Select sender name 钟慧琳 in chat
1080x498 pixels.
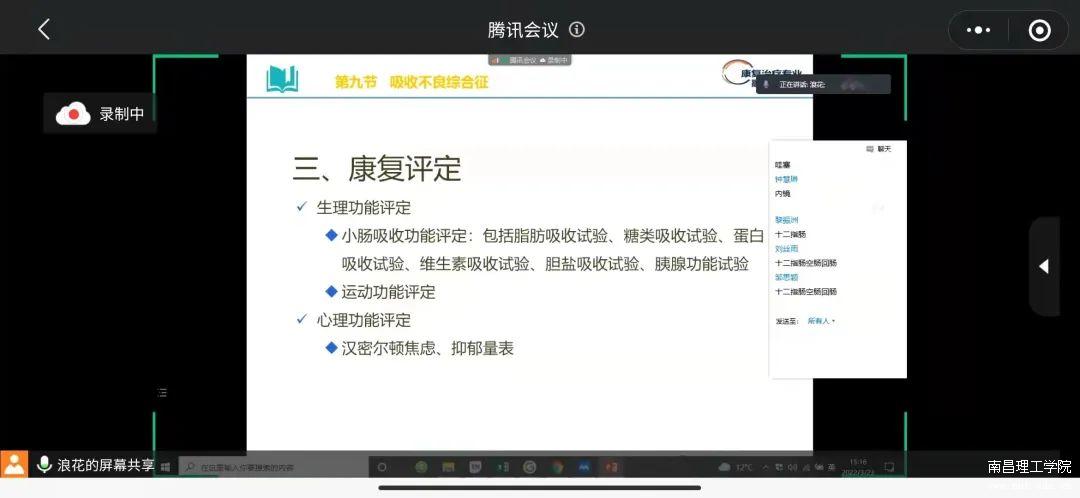(x=786, y=179)
